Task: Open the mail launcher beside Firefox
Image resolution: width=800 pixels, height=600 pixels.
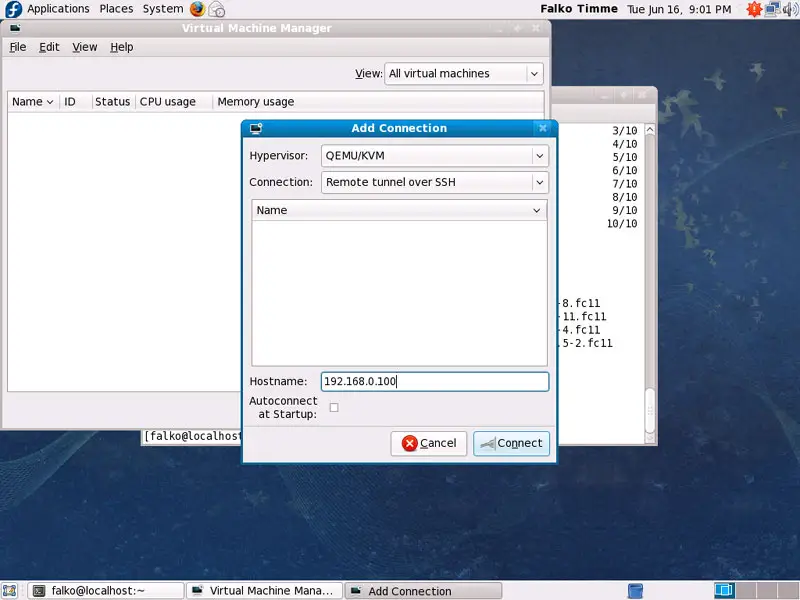Action: pyautogui.click(x=217, y=9)
